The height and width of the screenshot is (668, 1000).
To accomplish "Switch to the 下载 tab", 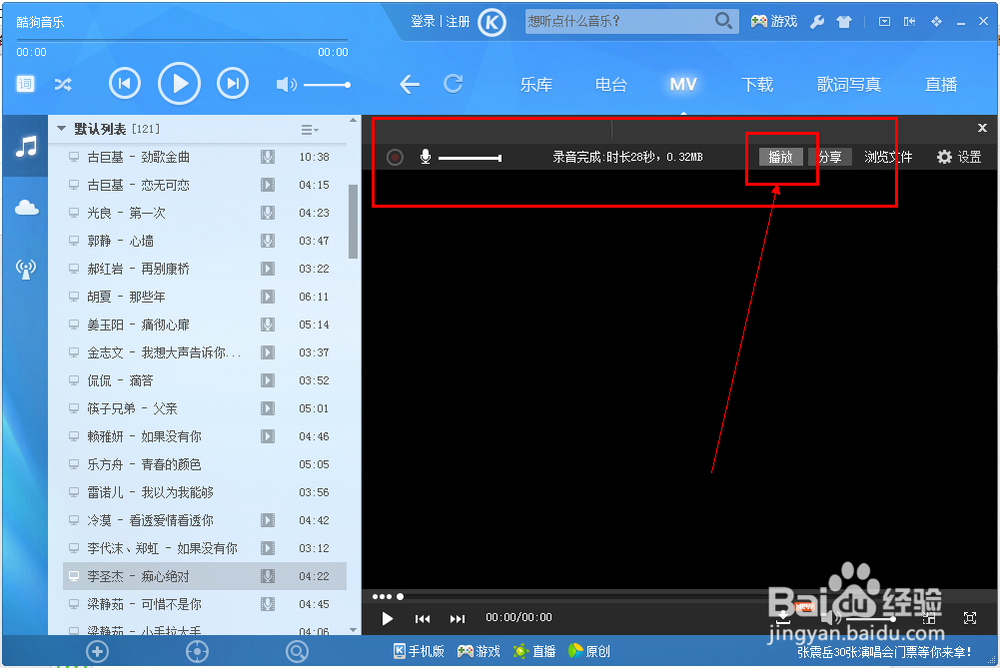I will [757, 84].
